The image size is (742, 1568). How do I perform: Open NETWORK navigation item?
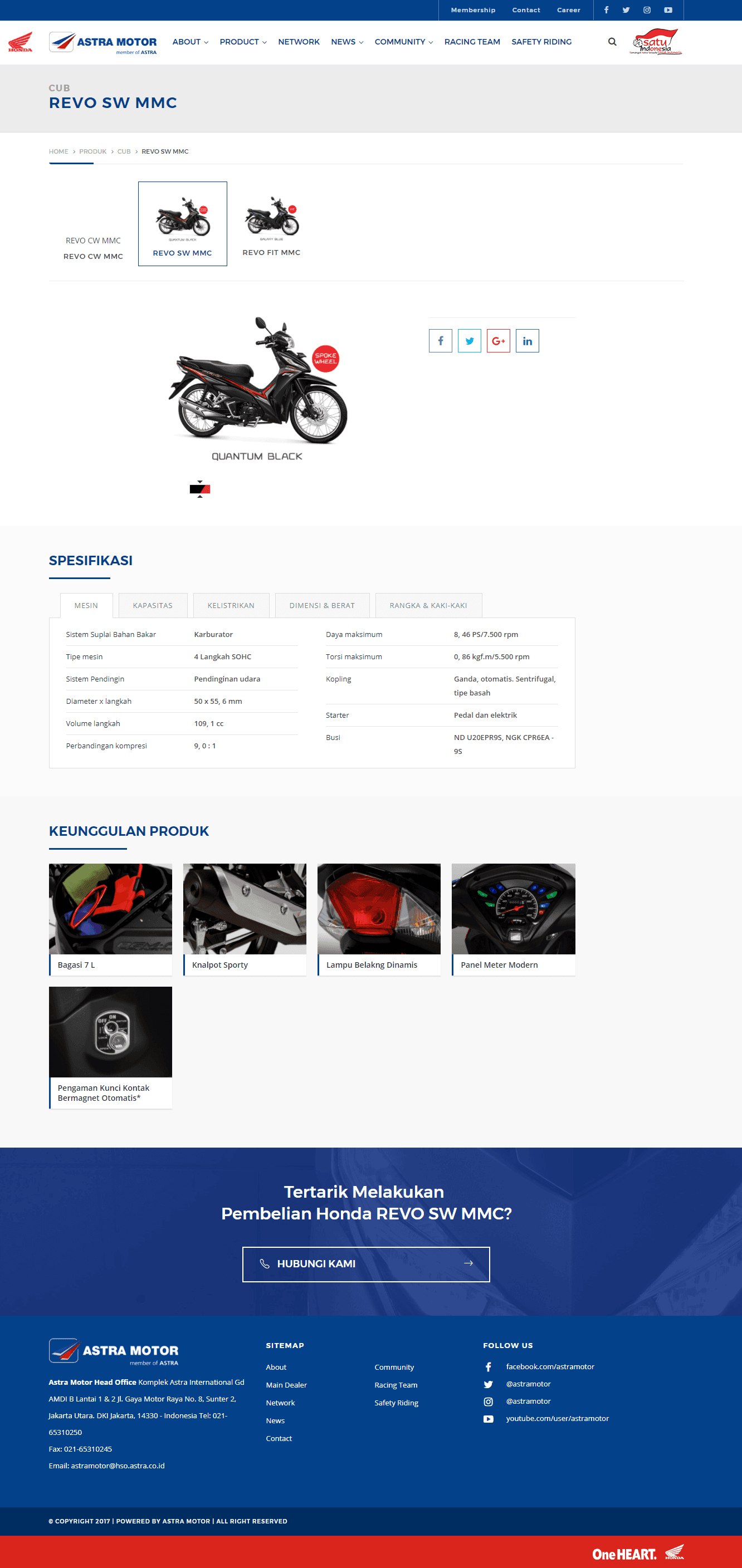[x=299, y=42]
